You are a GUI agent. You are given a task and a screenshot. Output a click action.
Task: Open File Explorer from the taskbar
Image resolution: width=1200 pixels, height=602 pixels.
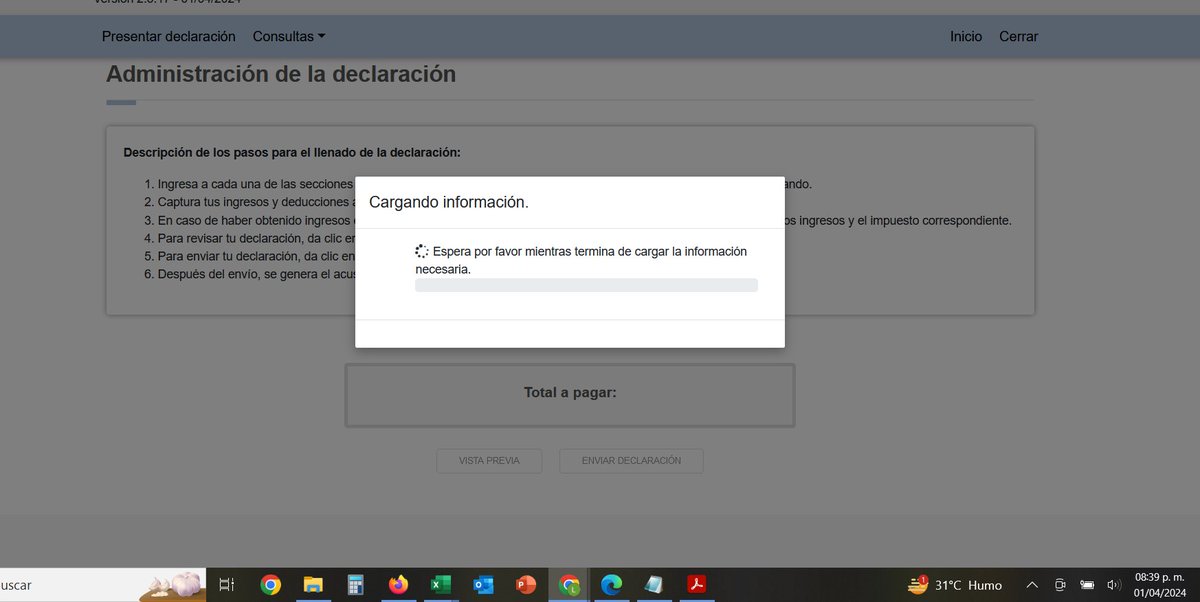pos(313,585)
